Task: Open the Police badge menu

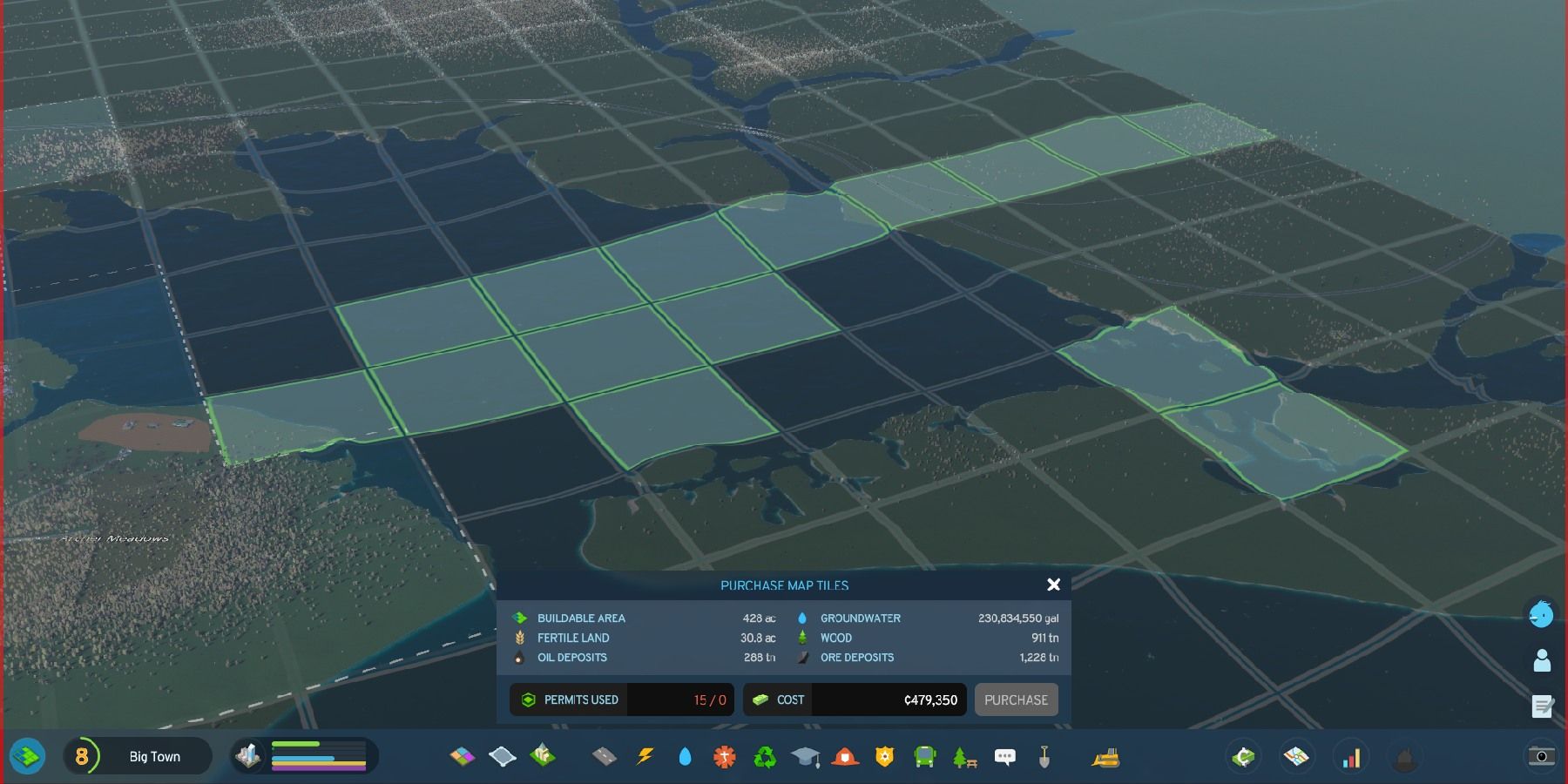Action: [884, 756]
